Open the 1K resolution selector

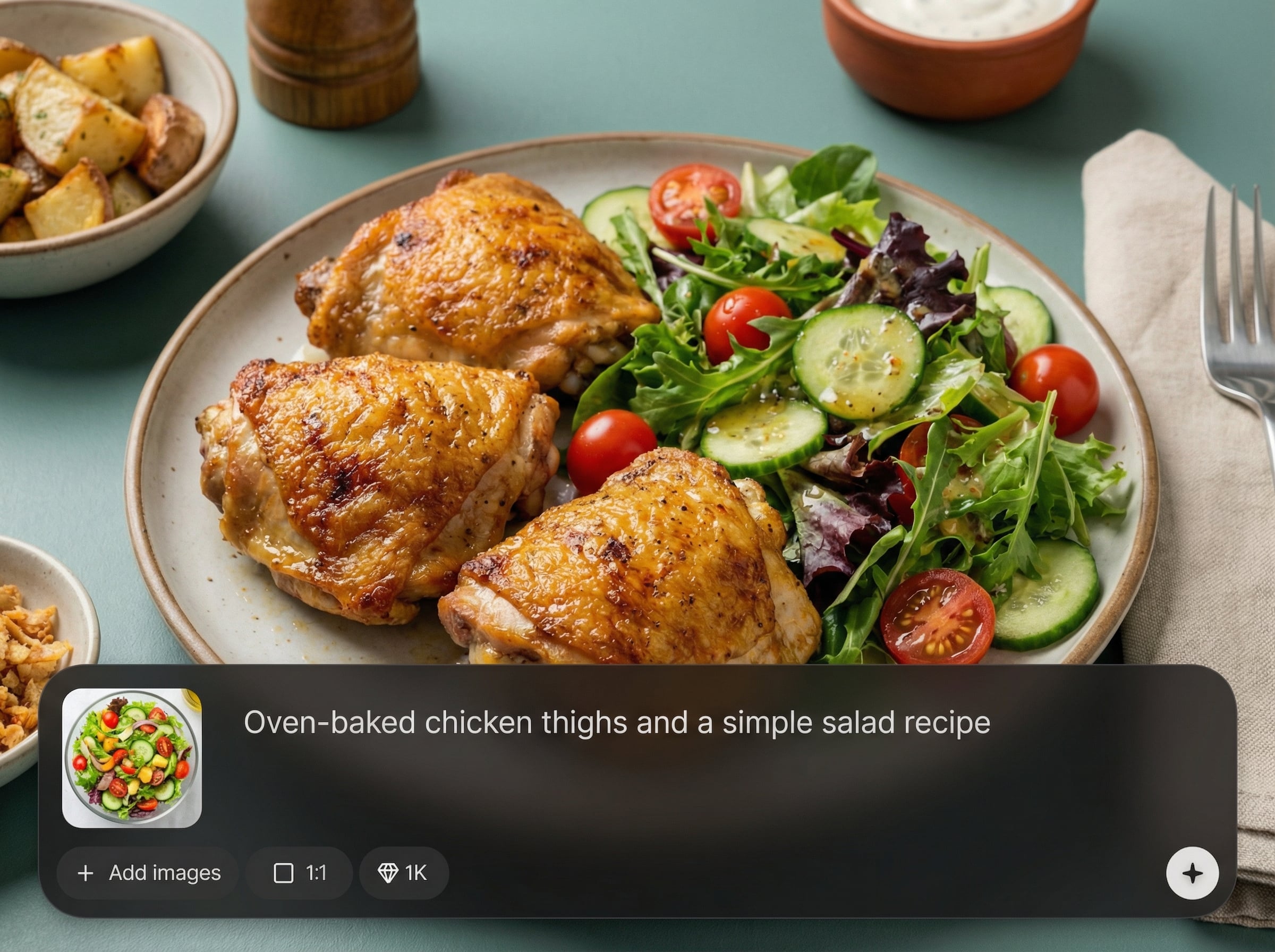[x=404, y=873]
